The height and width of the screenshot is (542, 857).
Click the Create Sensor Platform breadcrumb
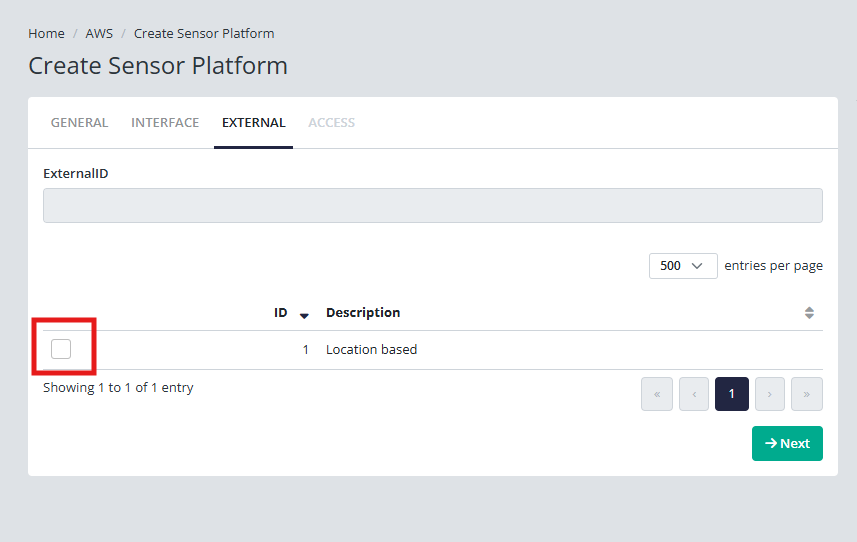pos(204,33)
